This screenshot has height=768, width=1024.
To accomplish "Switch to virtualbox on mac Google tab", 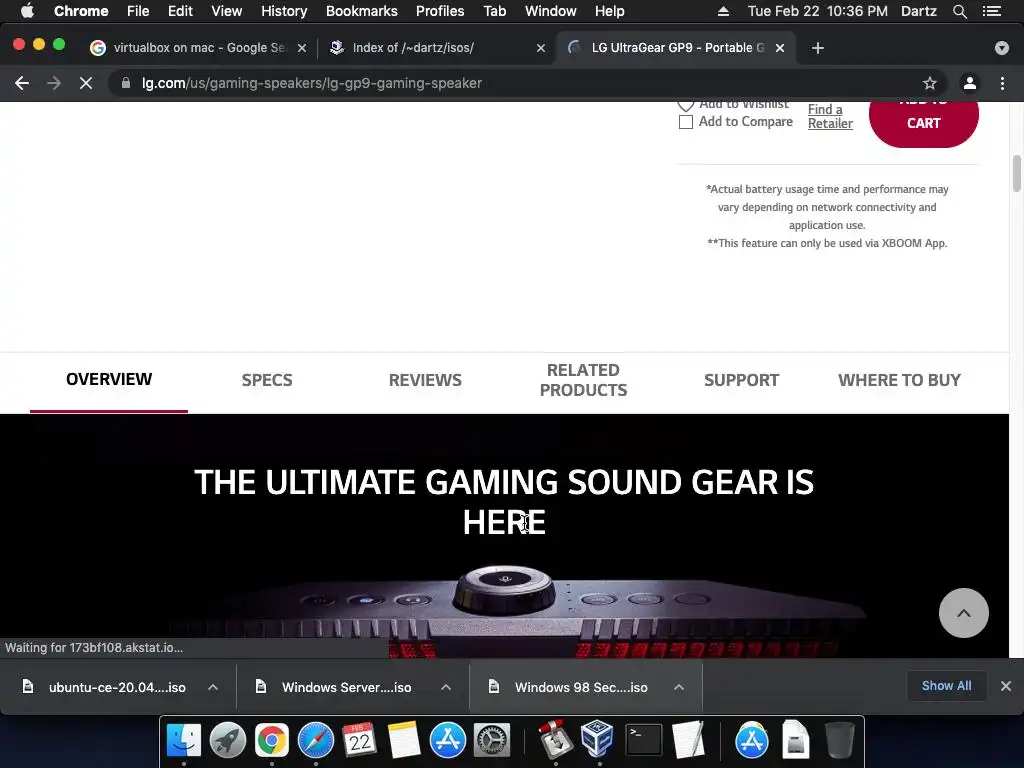I will (198, 48).
